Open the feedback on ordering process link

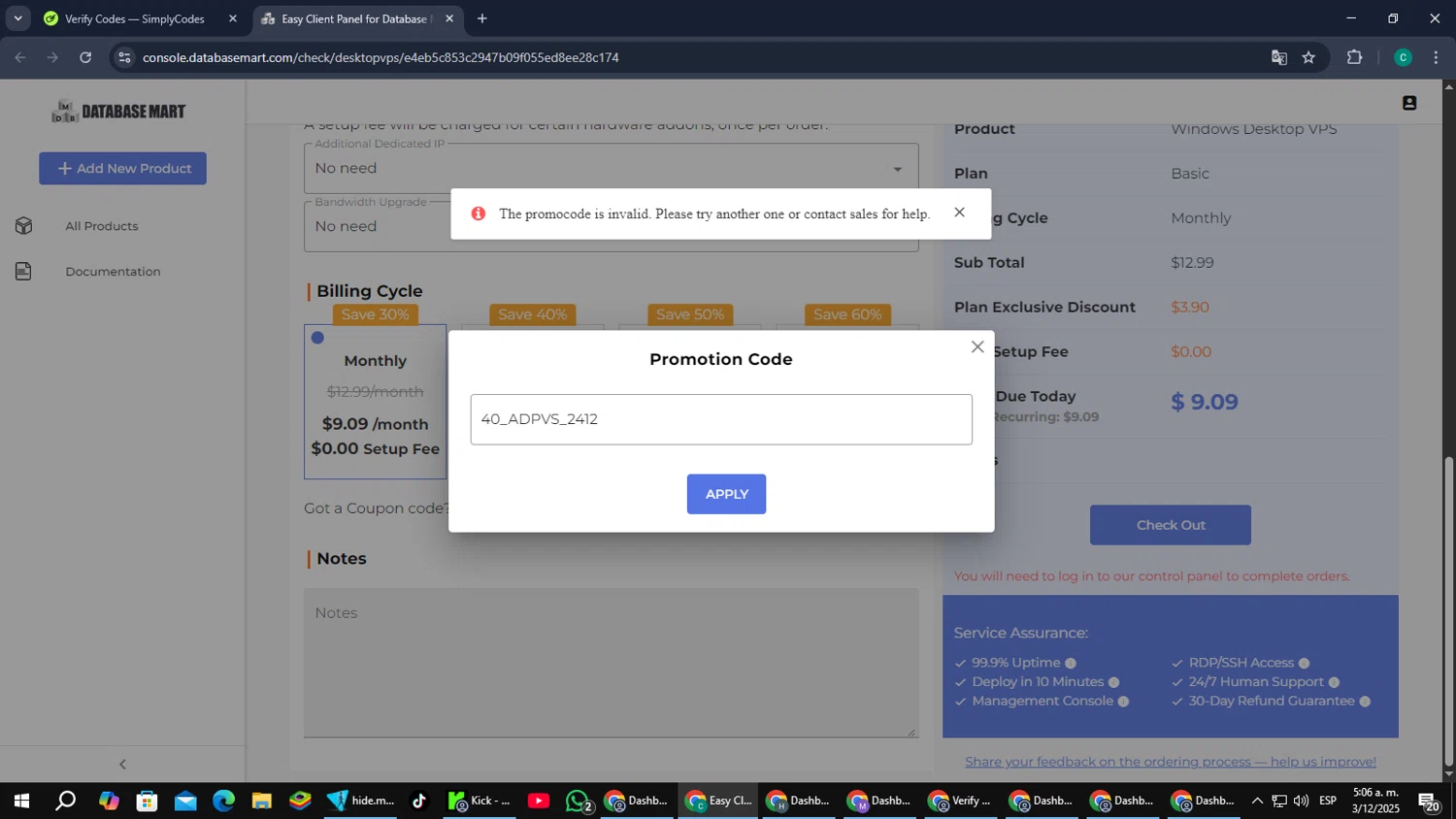(x=1171, y=762)
